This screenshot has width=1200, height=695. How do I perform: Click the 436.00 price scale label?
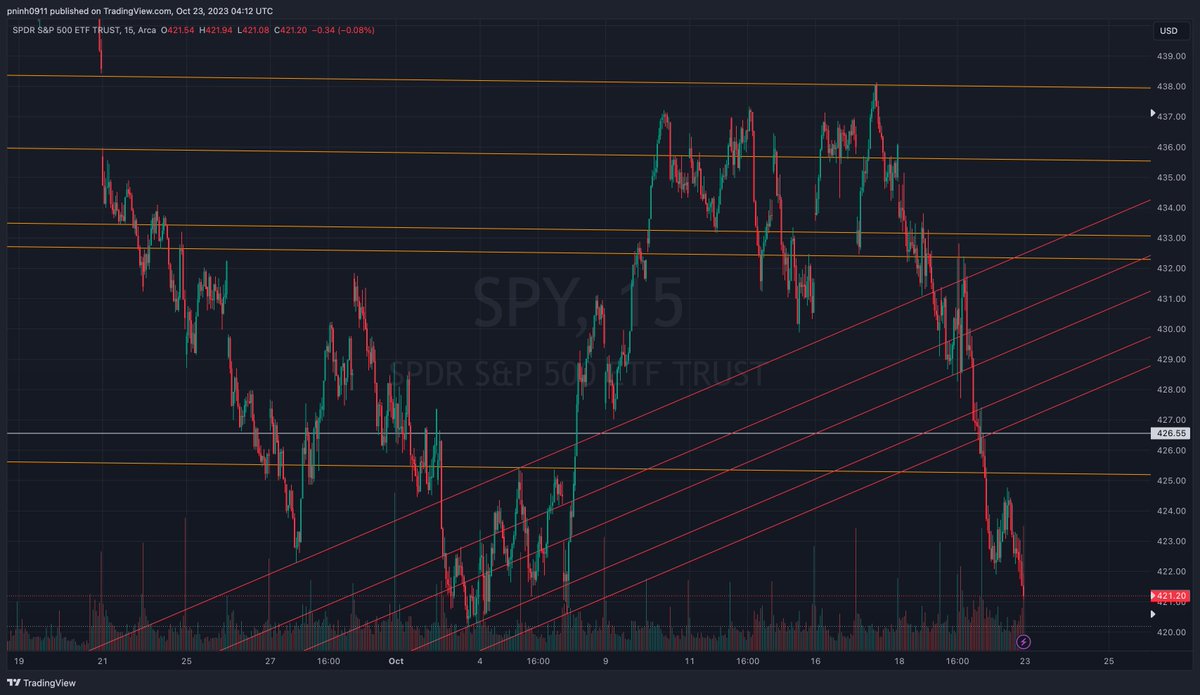click(1172, 147)
